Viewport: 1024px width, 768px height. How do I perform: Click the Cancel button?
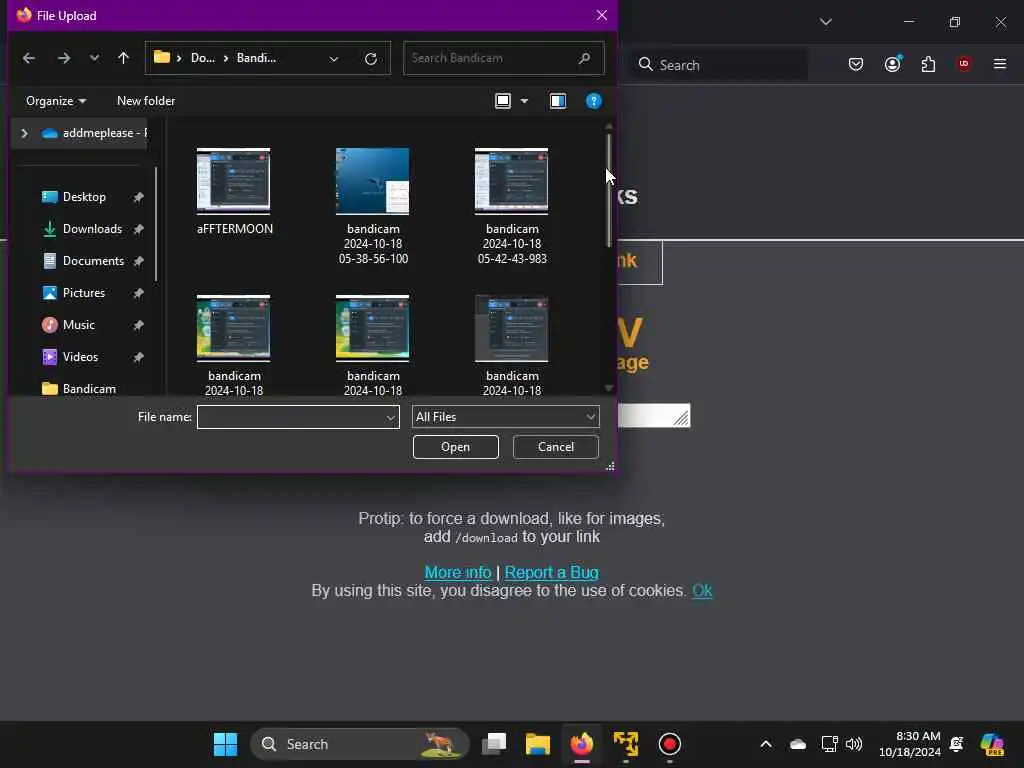(x=556, y=447)
